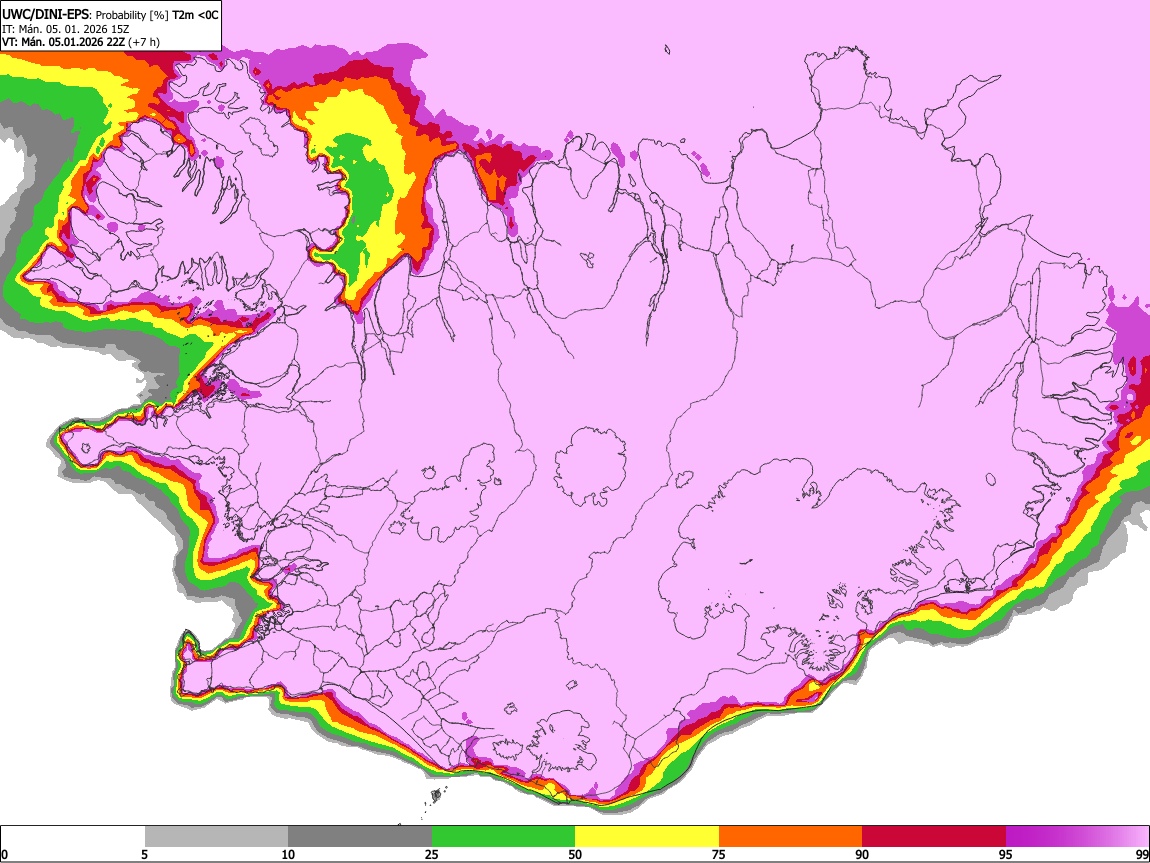Viewport: 1150px width, 863px height.
Task: Click the red 90–95% legend segment
Action: click(x=934, y=837)
